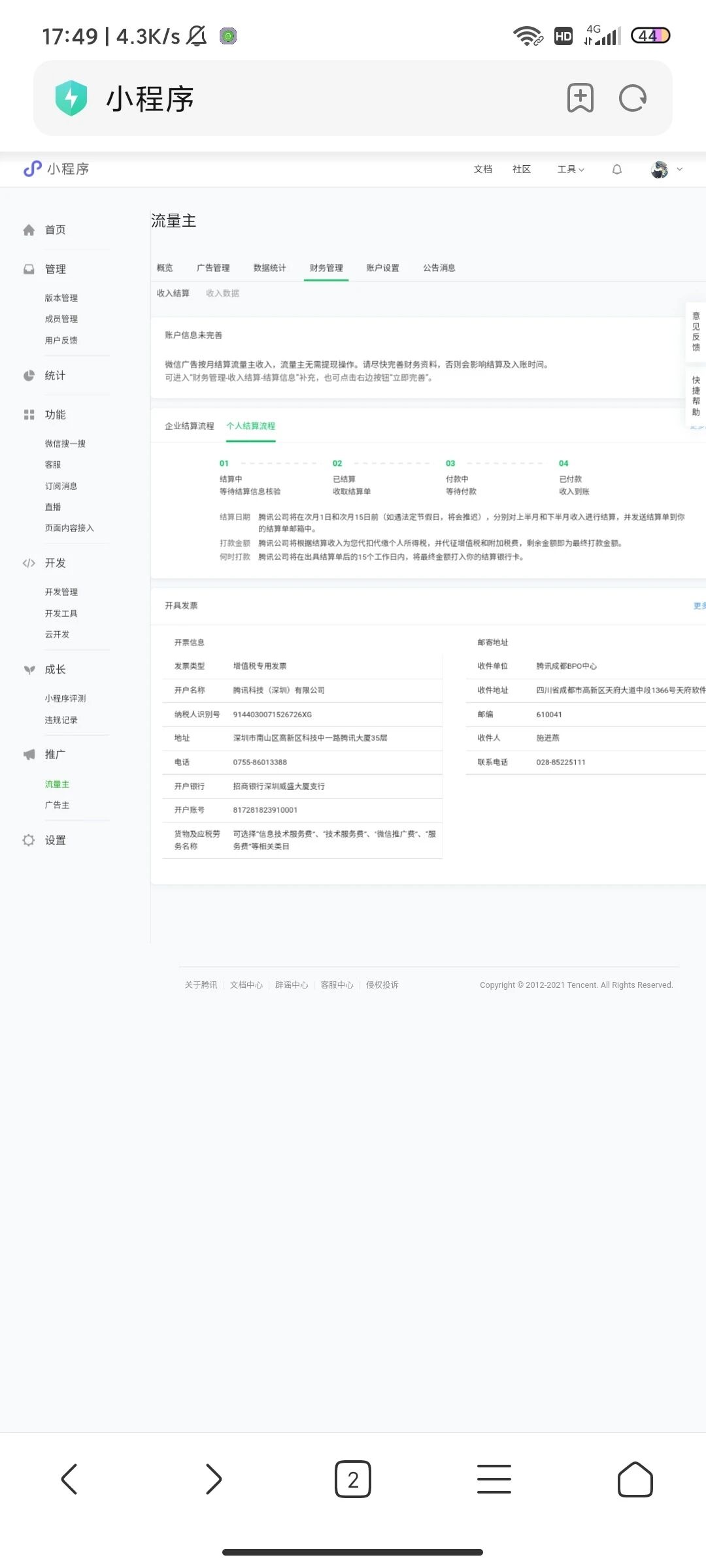The height and width of the screenshot is (1568, 706).
Task: Click the 小程序 logo in the page header
Action: point(56,169)
